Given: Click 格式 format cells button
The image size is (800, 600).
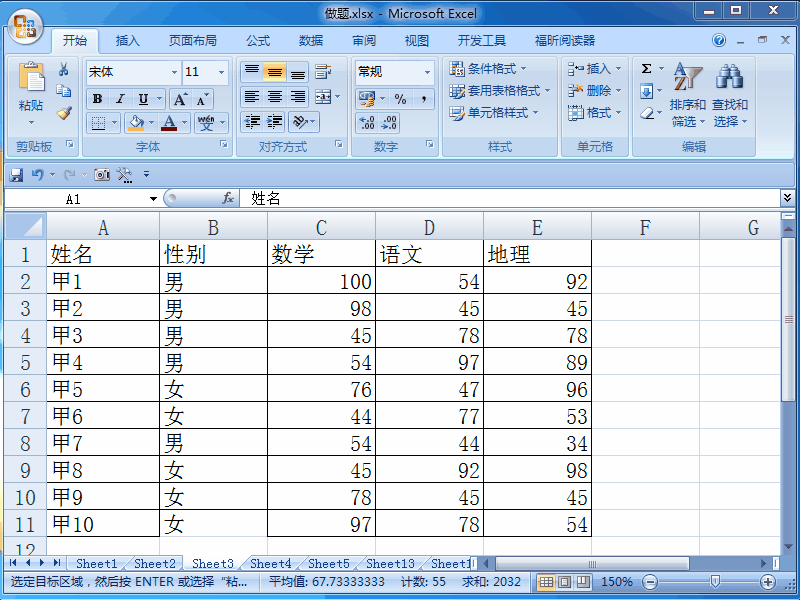Looking at the screenshot, I should point(594,113).
